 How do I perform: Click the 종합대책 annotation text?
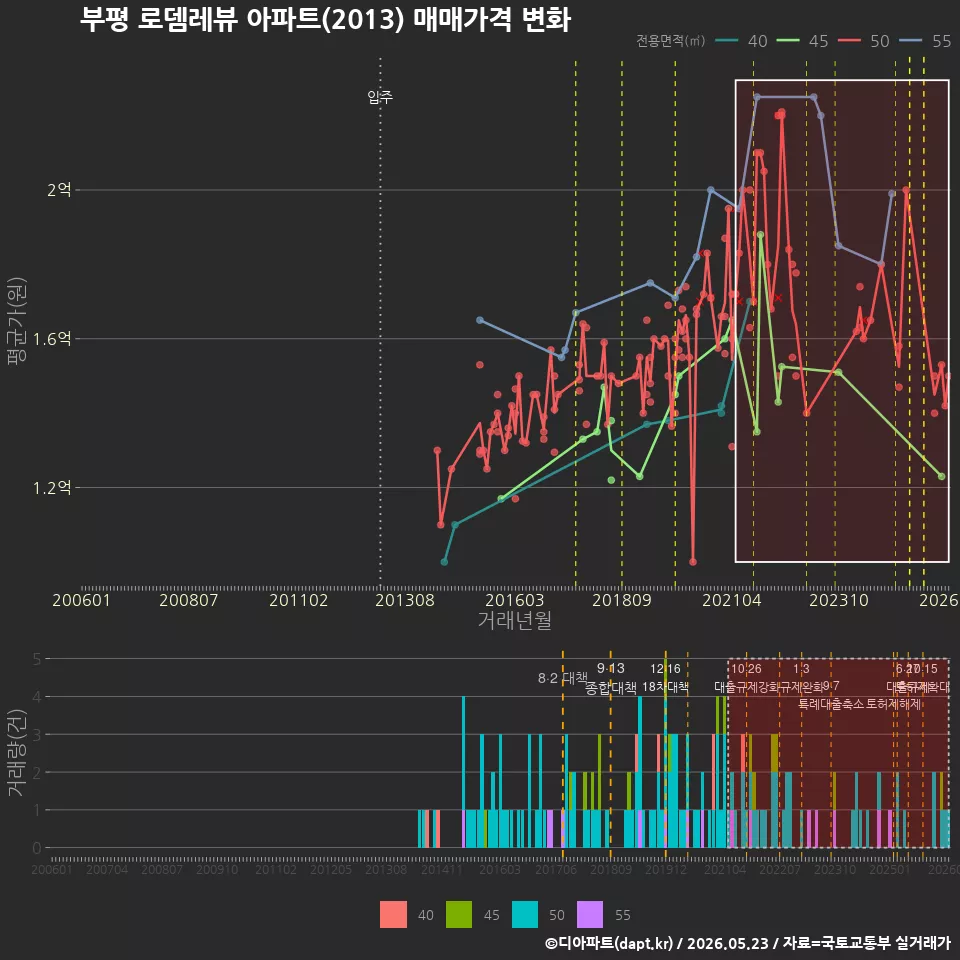pos(610,688)
